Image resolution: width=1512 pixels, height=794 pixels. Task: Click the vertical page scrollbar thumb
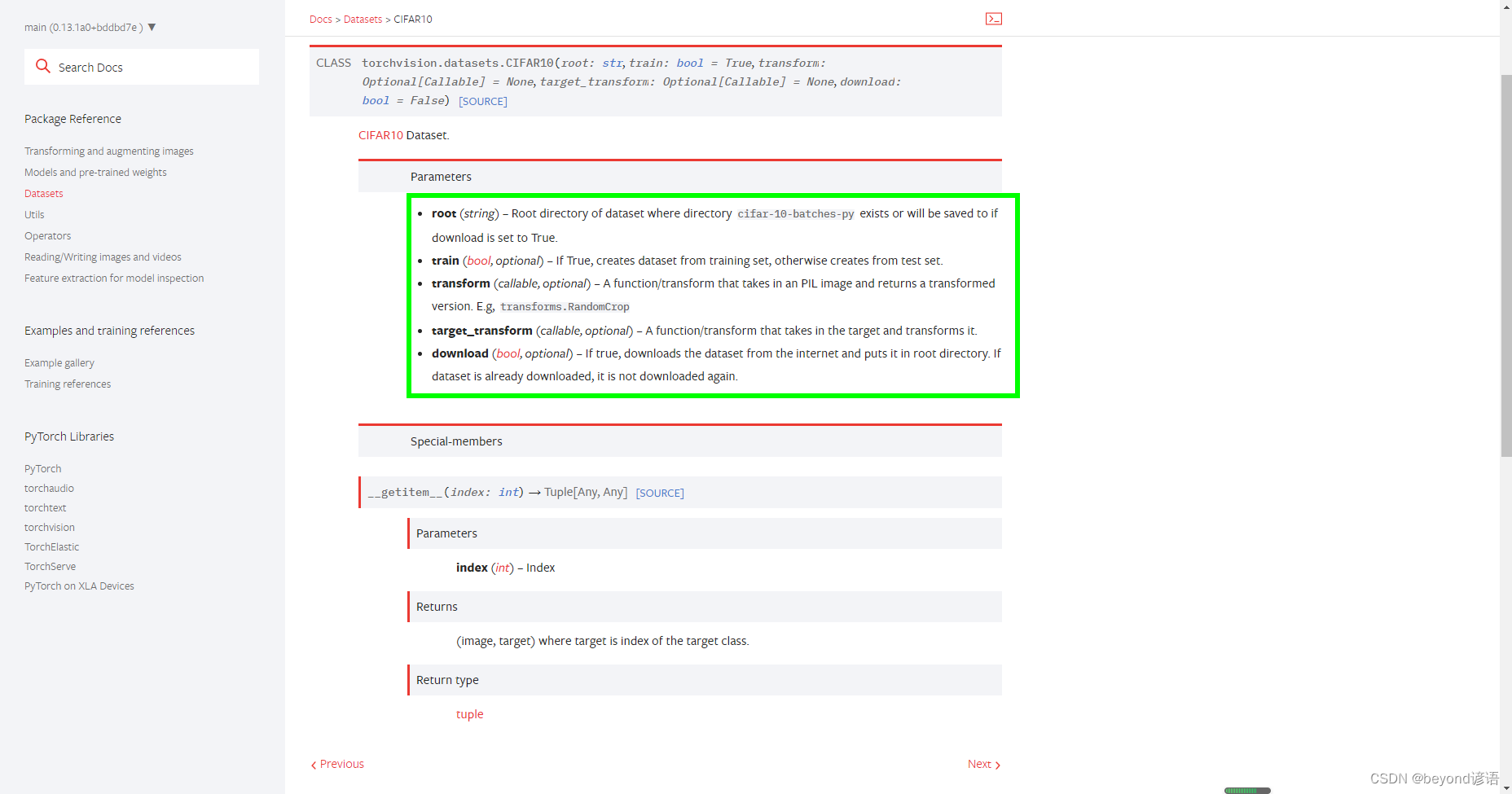(1506, 265)
